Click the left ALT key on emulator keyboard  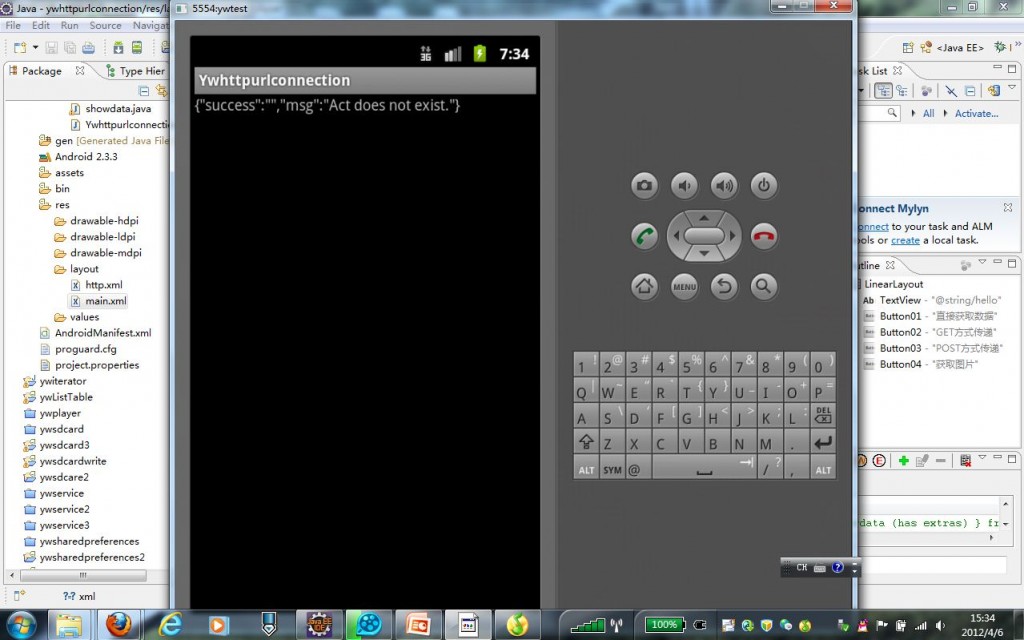point(586,468)
